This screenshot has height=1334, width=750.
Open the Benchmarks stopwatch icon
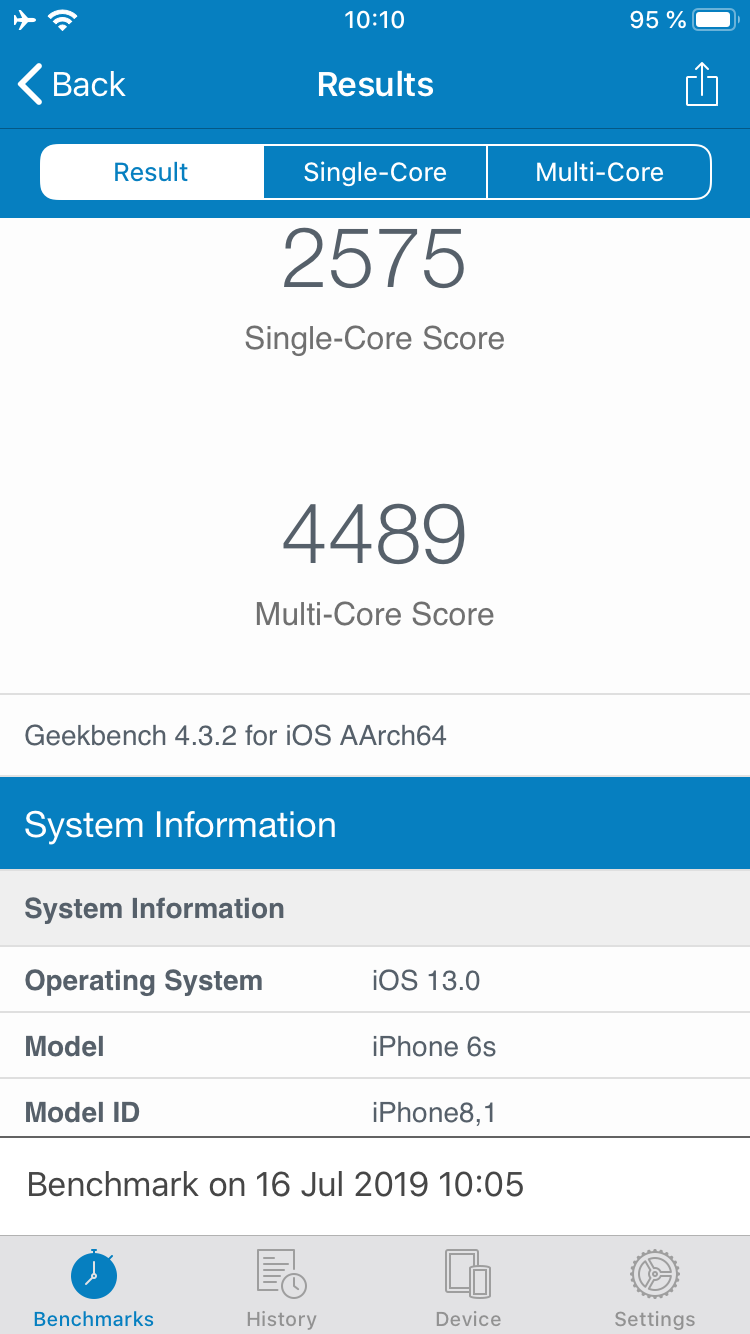click(x=94, y=1275)
